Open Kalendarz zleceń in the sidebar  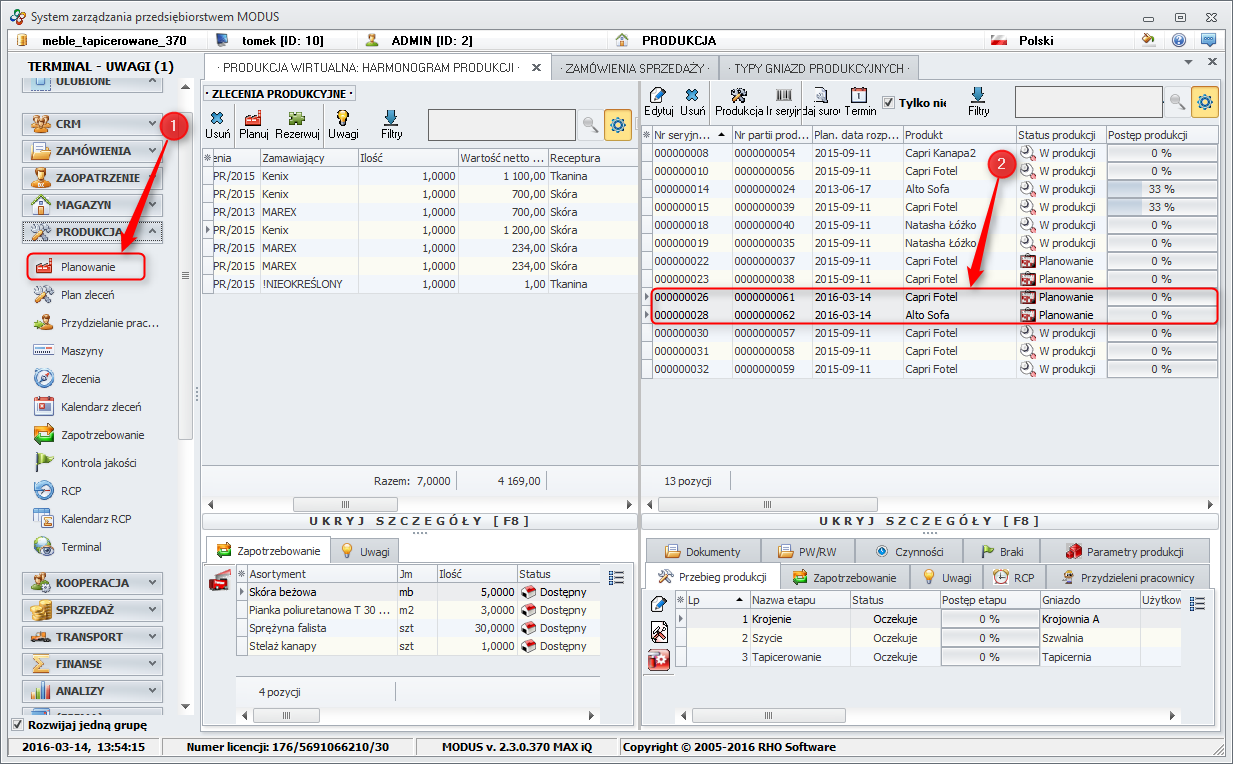100,407
